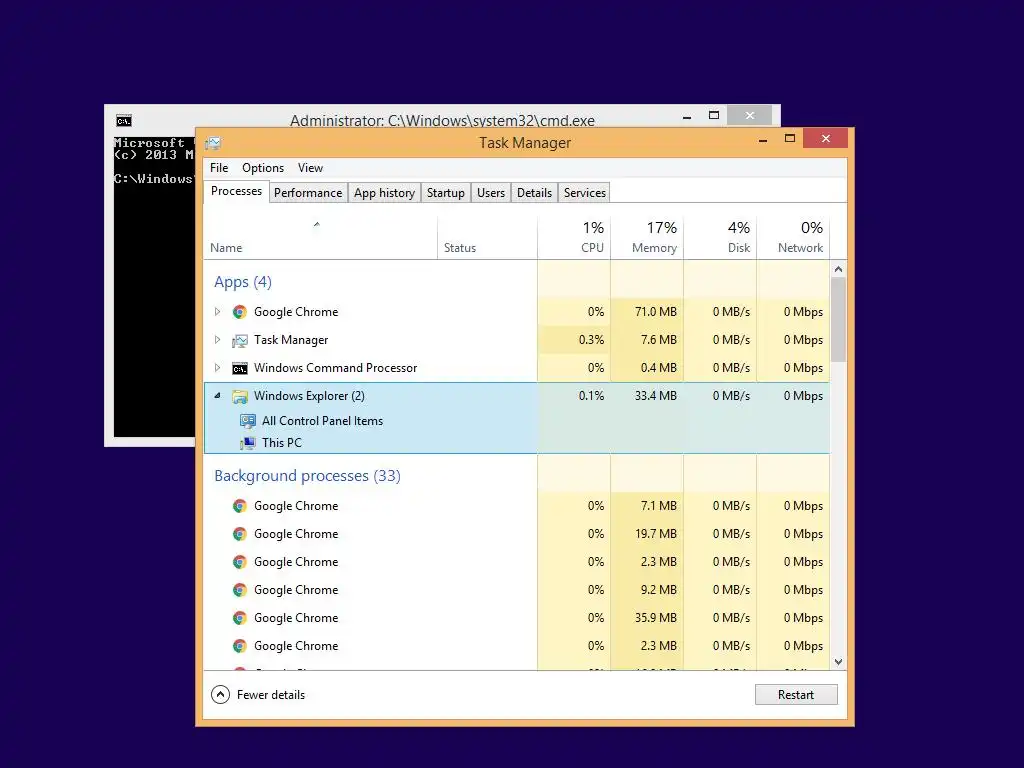Open the Options menu

pos(263,168)
